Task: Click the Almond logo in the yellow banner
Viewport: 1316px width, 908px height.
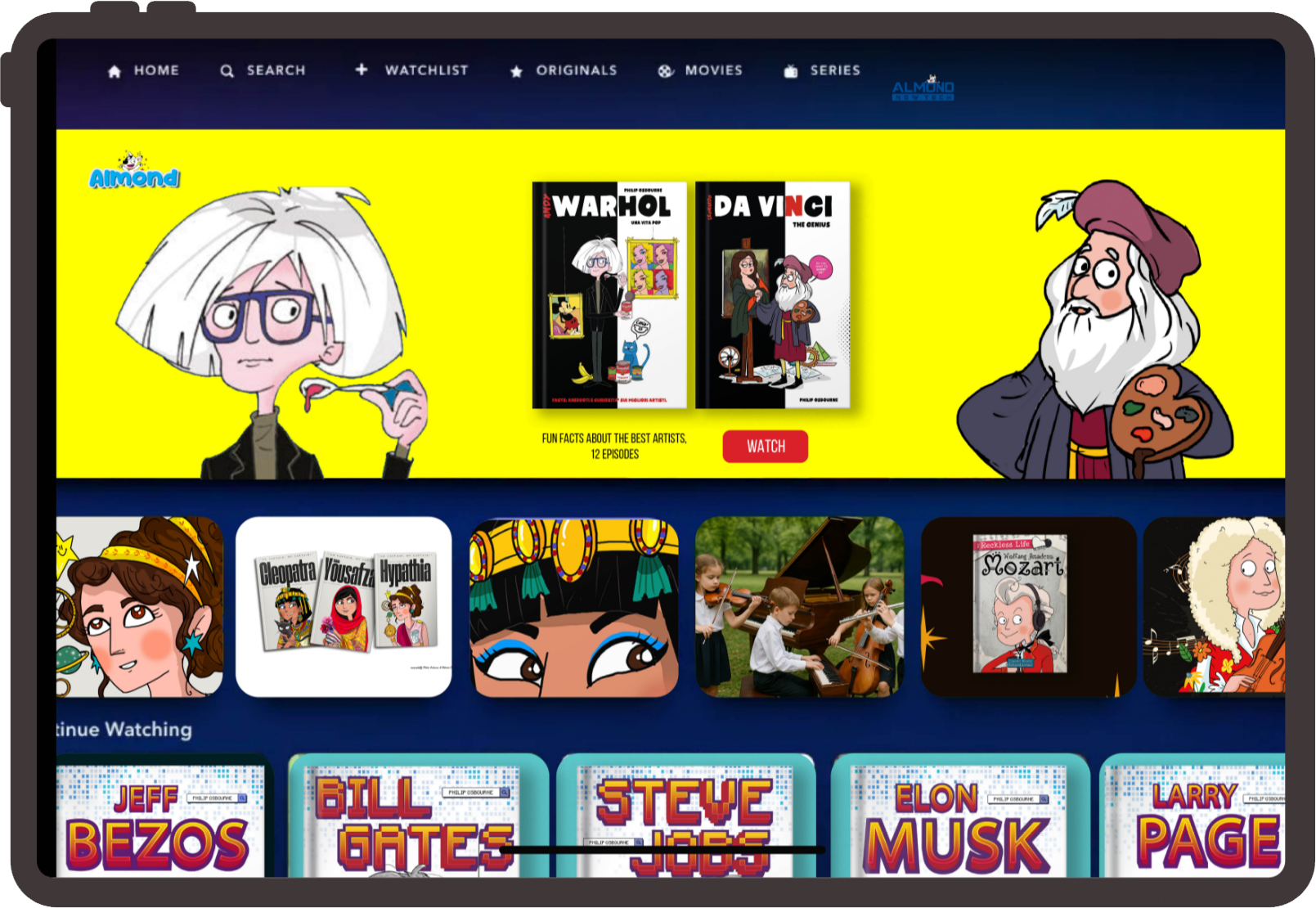Action: click(x=134, y=173)
